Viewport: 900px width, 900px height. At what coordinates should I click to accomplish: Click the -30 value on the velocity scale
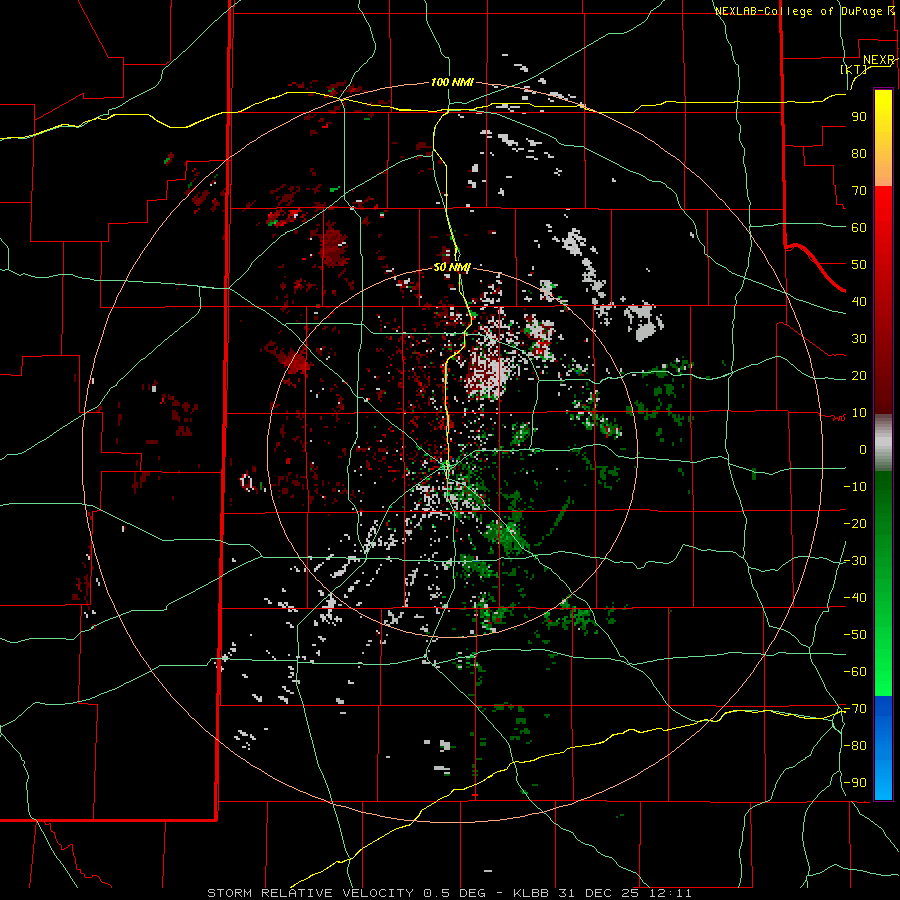point(855,561)
